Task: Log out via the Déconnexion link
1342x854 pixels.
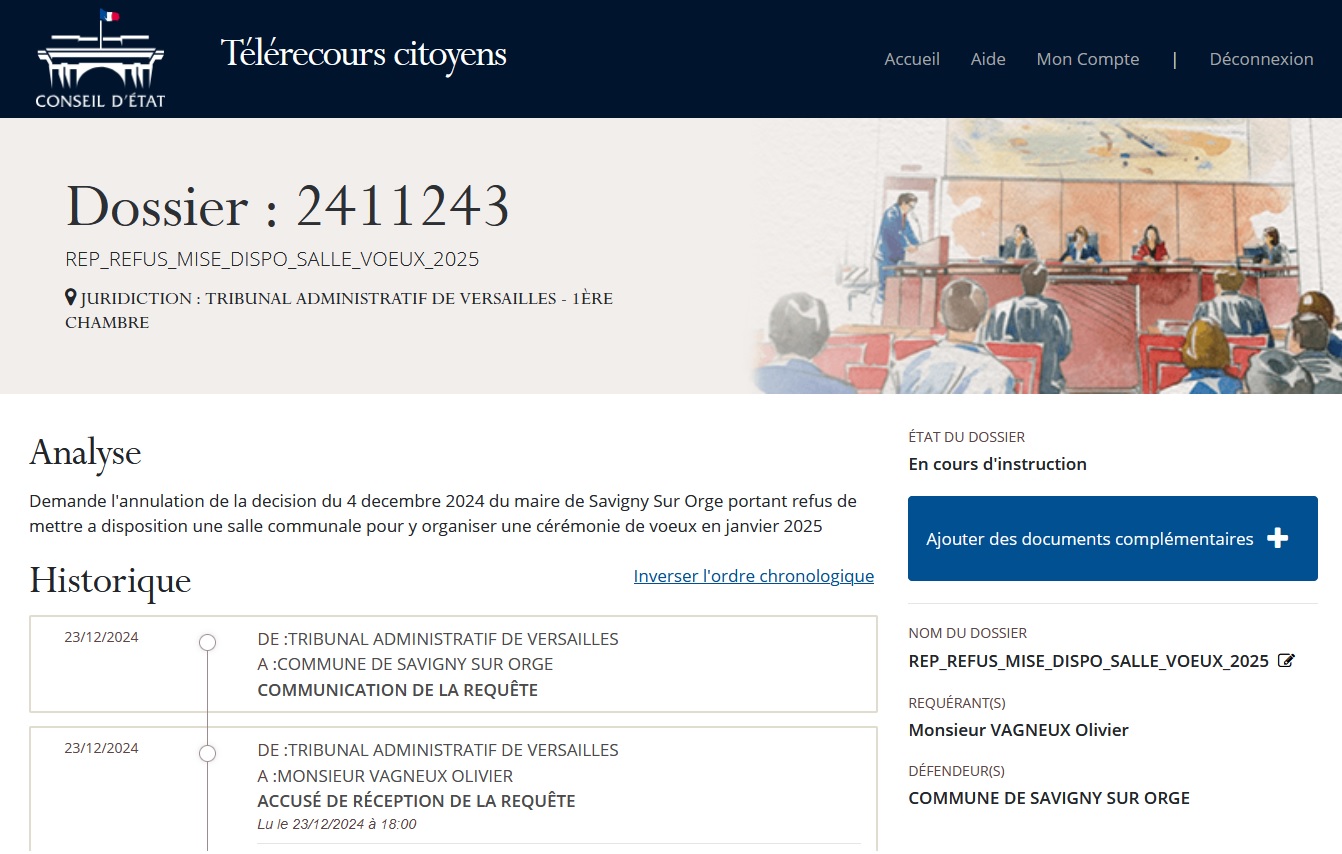Action: 1260,59
